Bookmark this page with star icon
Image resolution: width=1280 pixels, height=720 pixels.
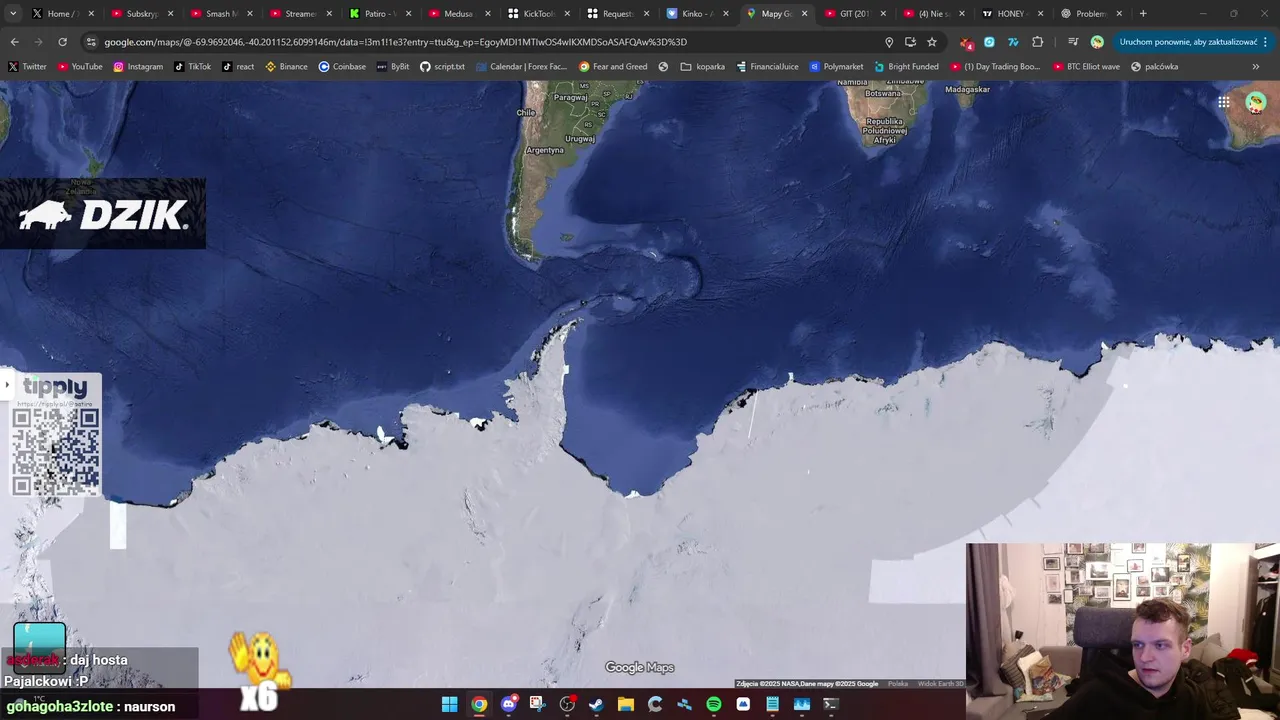(932, 42)
